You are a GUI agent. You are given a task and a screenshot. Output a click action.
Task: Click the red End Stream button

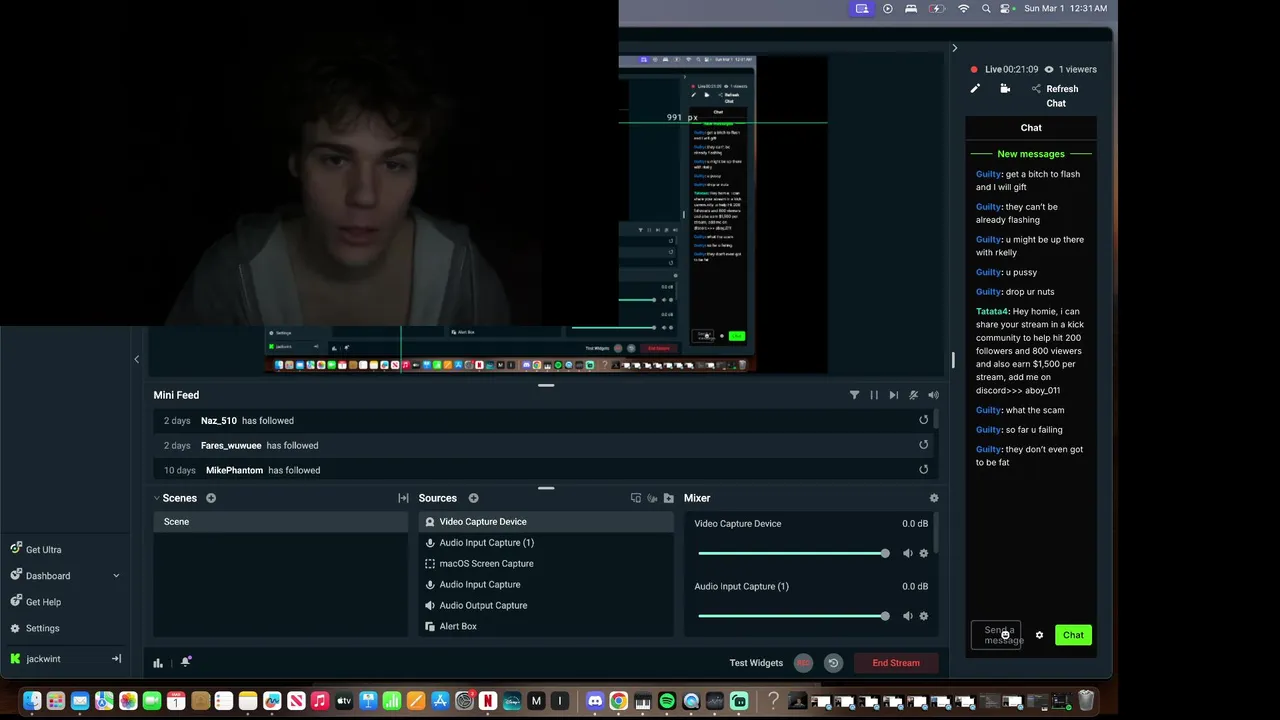pos(896,663)
